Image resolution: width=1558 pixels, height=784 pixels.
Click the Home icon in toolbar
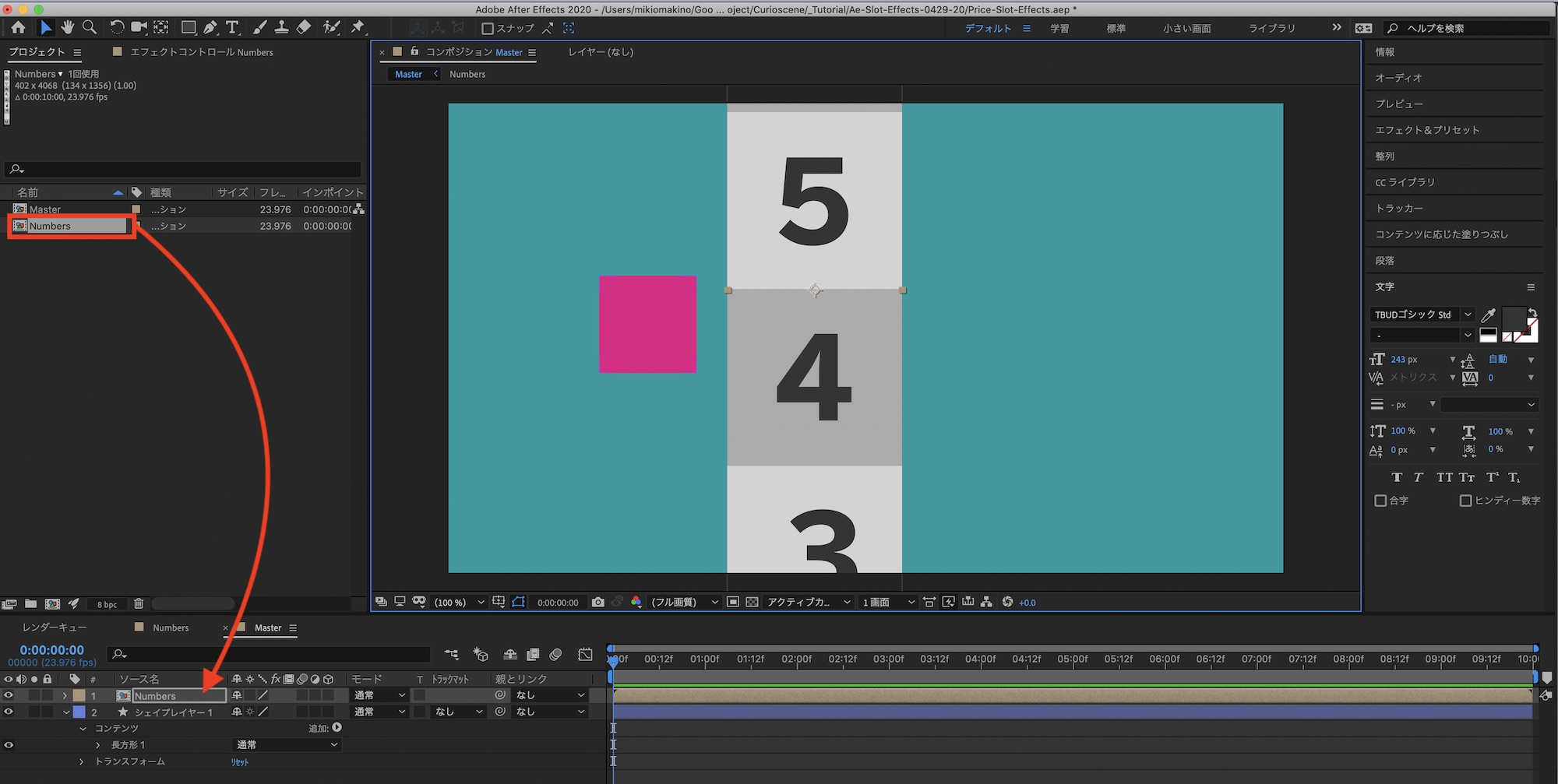[18, 27]
